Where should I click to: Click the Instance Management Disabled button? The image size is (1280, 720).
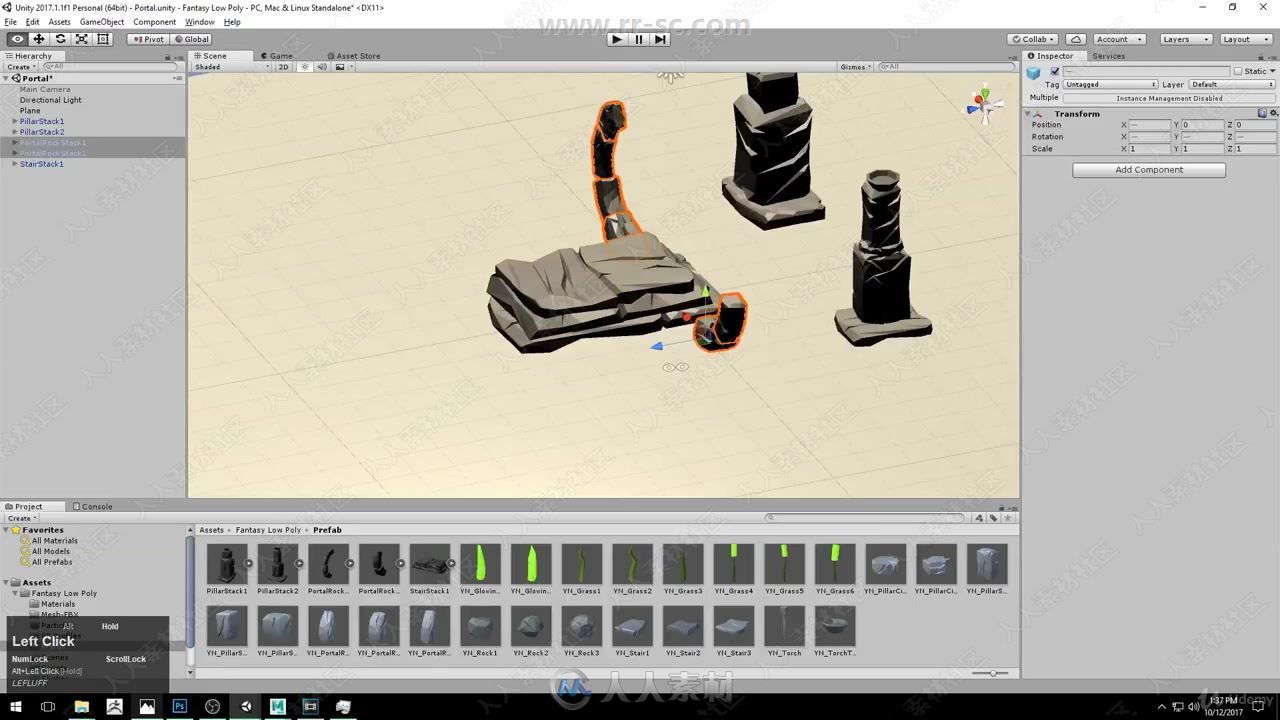(x=1169, y=98)
